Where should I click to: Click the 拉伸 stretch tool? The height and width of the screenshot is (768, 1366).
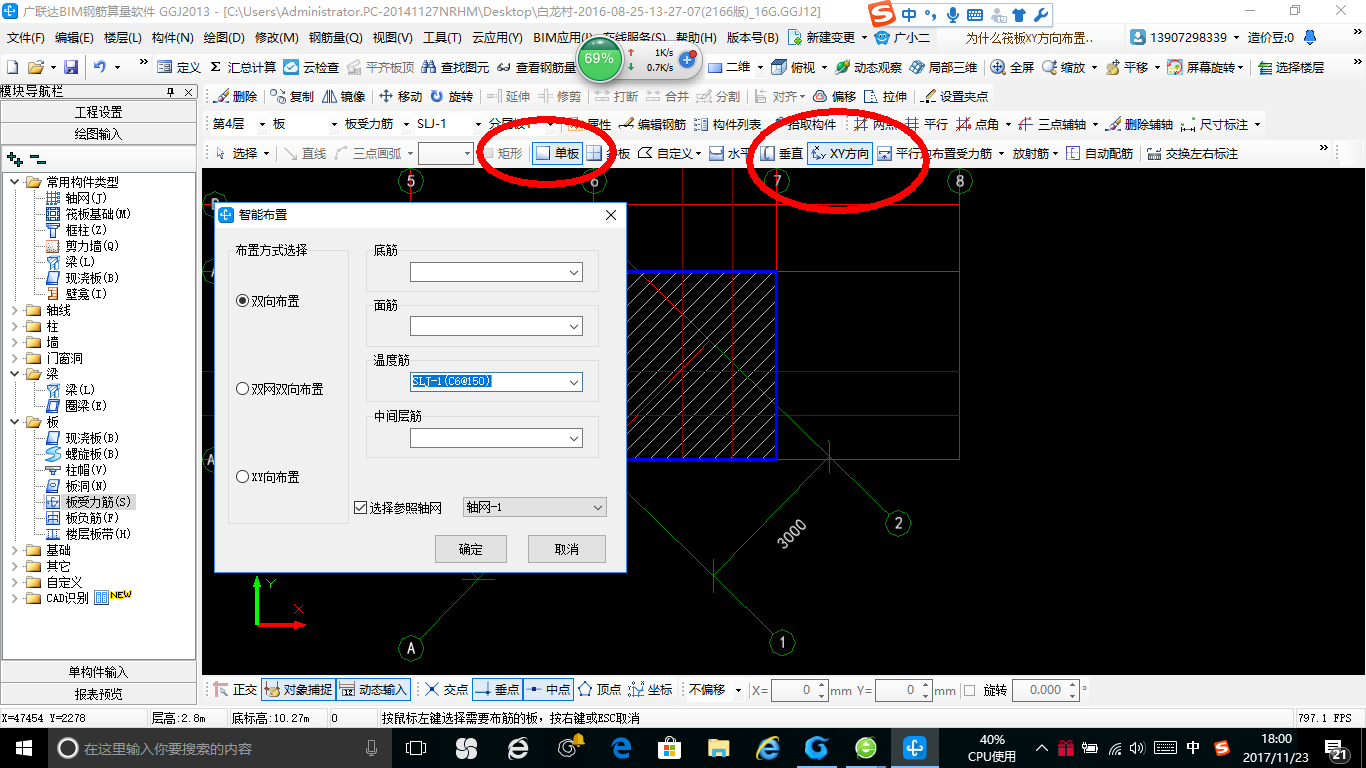tap(886, 97)
